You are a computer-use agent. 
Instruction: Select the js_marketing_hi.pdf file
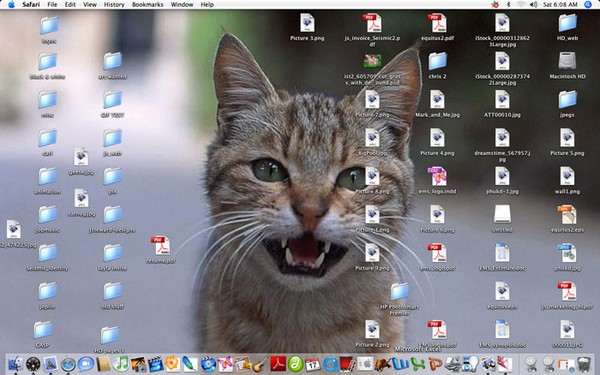tap(567, 291)
